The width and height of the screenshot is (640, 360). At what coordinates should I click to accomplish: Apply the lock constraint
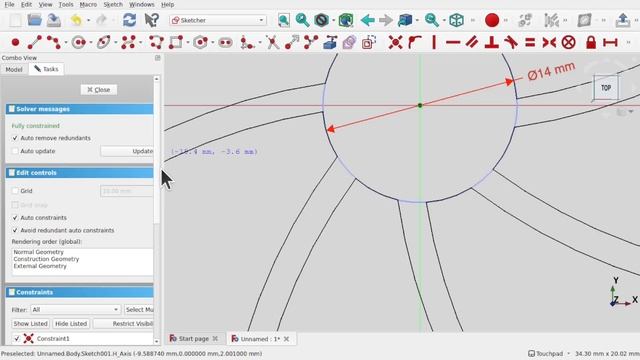pos(591,42)
